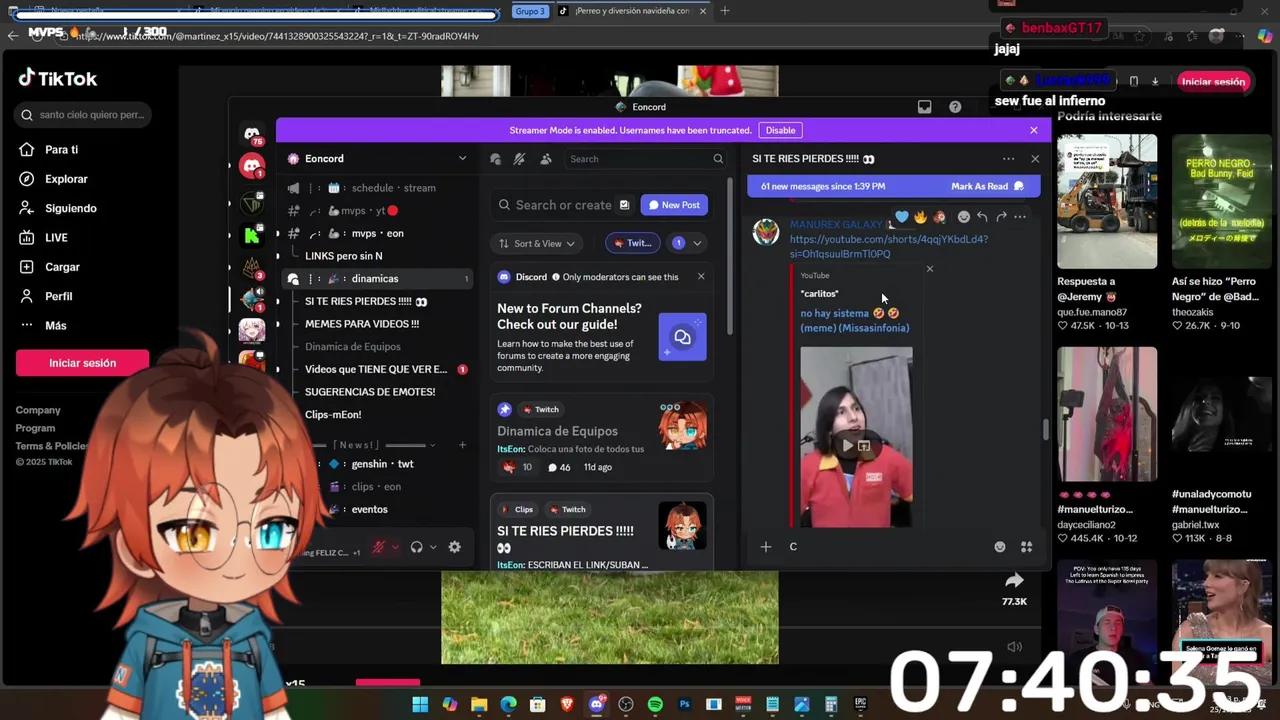
Task: Open Windows Start menu
Action: pyautogui.click(x=420, y=704)
